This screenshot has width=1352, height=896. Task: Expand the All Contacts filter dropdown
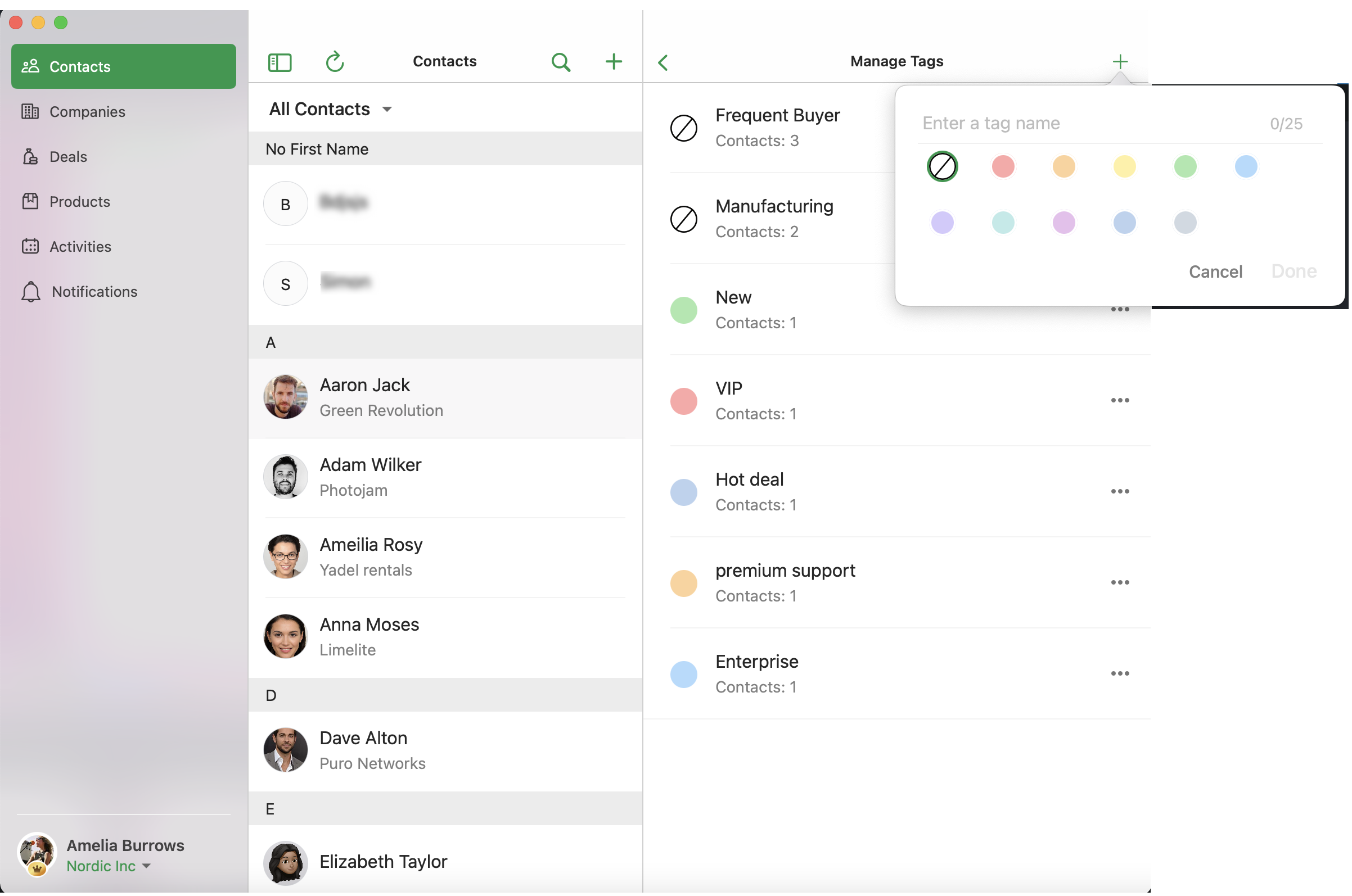pos(331,108)
